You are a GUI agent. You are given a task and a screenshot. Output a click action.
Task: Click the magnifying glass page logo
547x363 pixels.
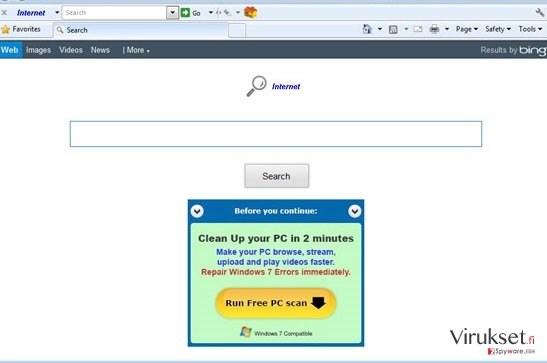pos(257,86)
